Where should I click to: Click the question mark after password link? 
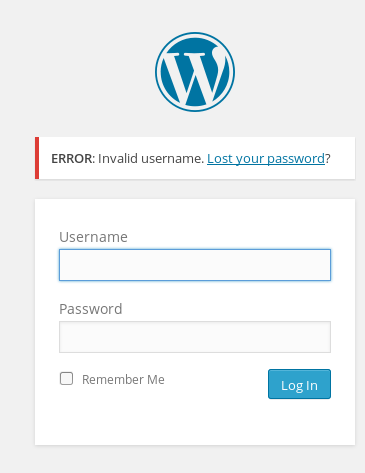click(x=328, y=159)
